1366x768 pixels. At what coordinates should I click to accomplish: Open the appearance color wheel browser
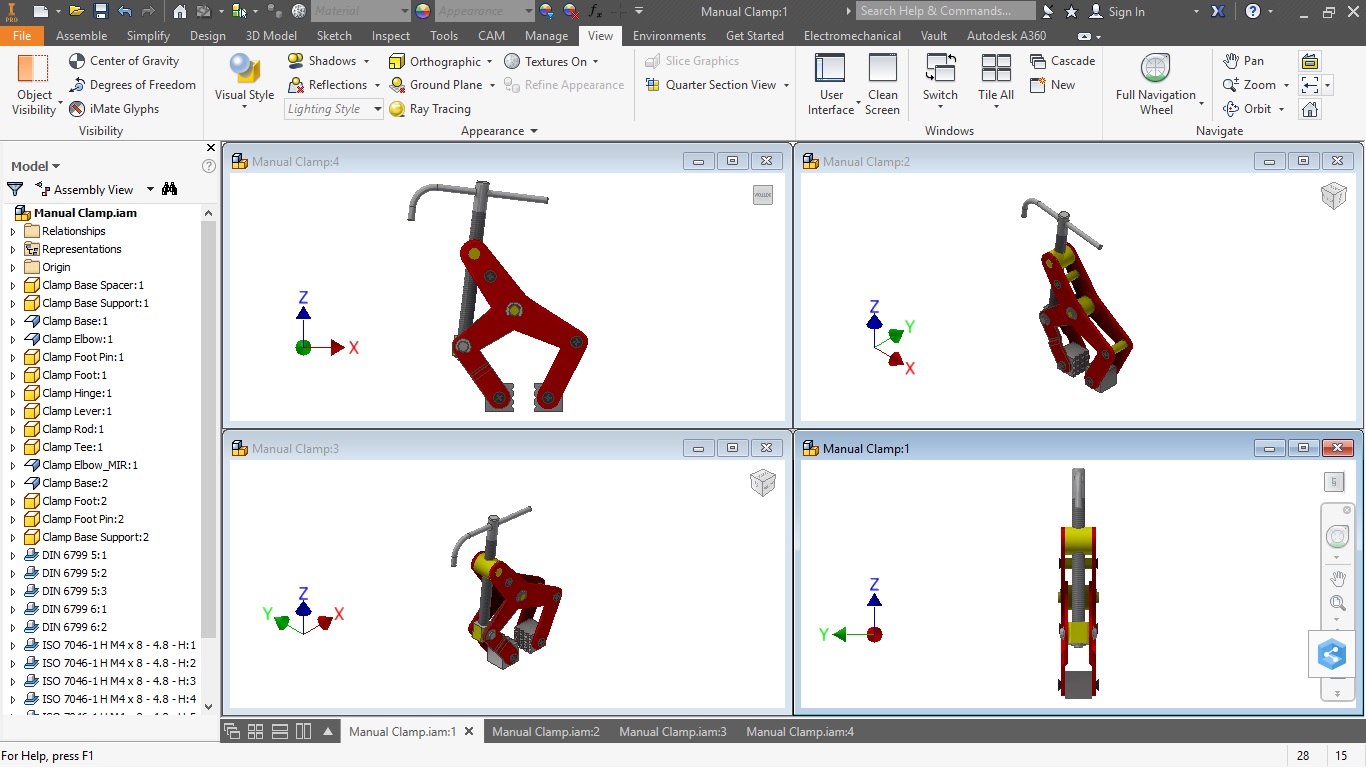pos(423,11)
